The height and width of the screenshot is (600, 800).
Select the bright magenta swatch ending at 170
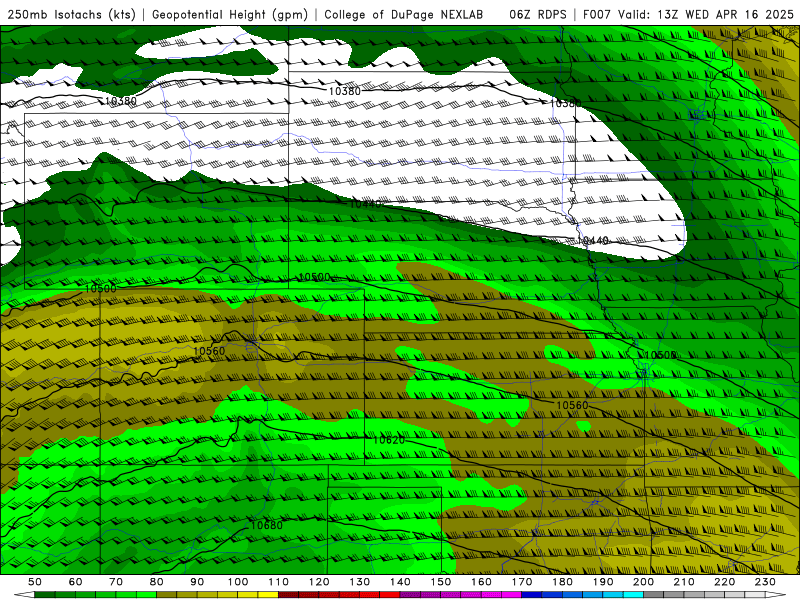click(x=511, y=594)
